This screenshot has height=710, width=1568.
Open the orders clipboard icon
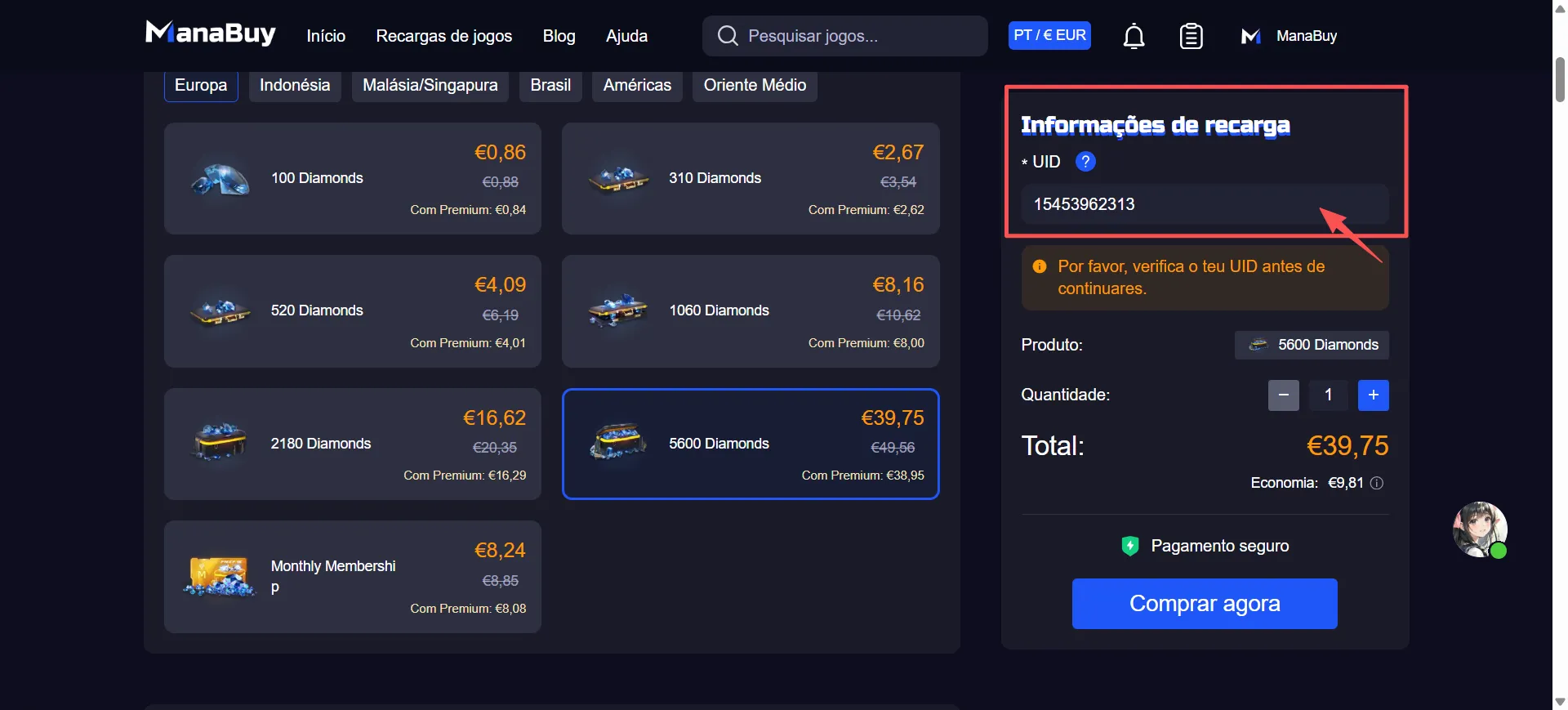(x=1191, y=37)
